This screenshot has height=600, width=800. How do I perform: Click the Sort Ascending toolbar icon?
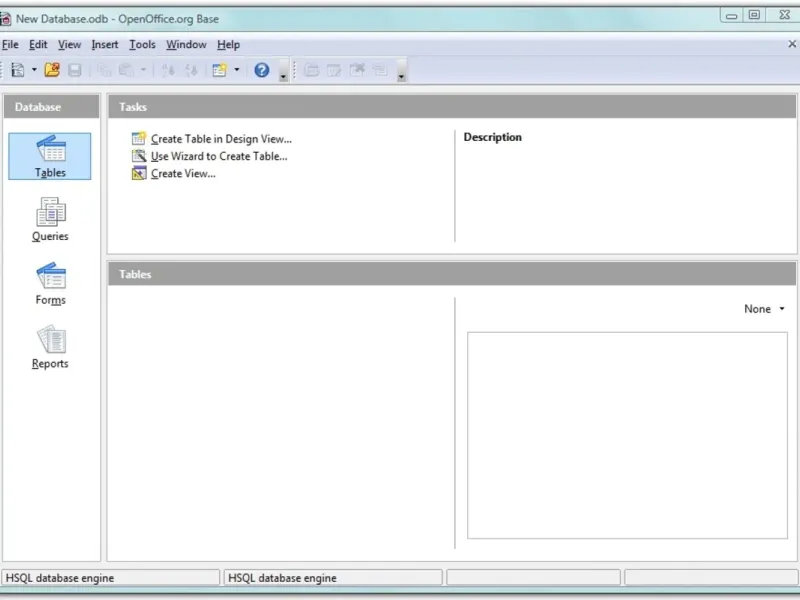168,70
